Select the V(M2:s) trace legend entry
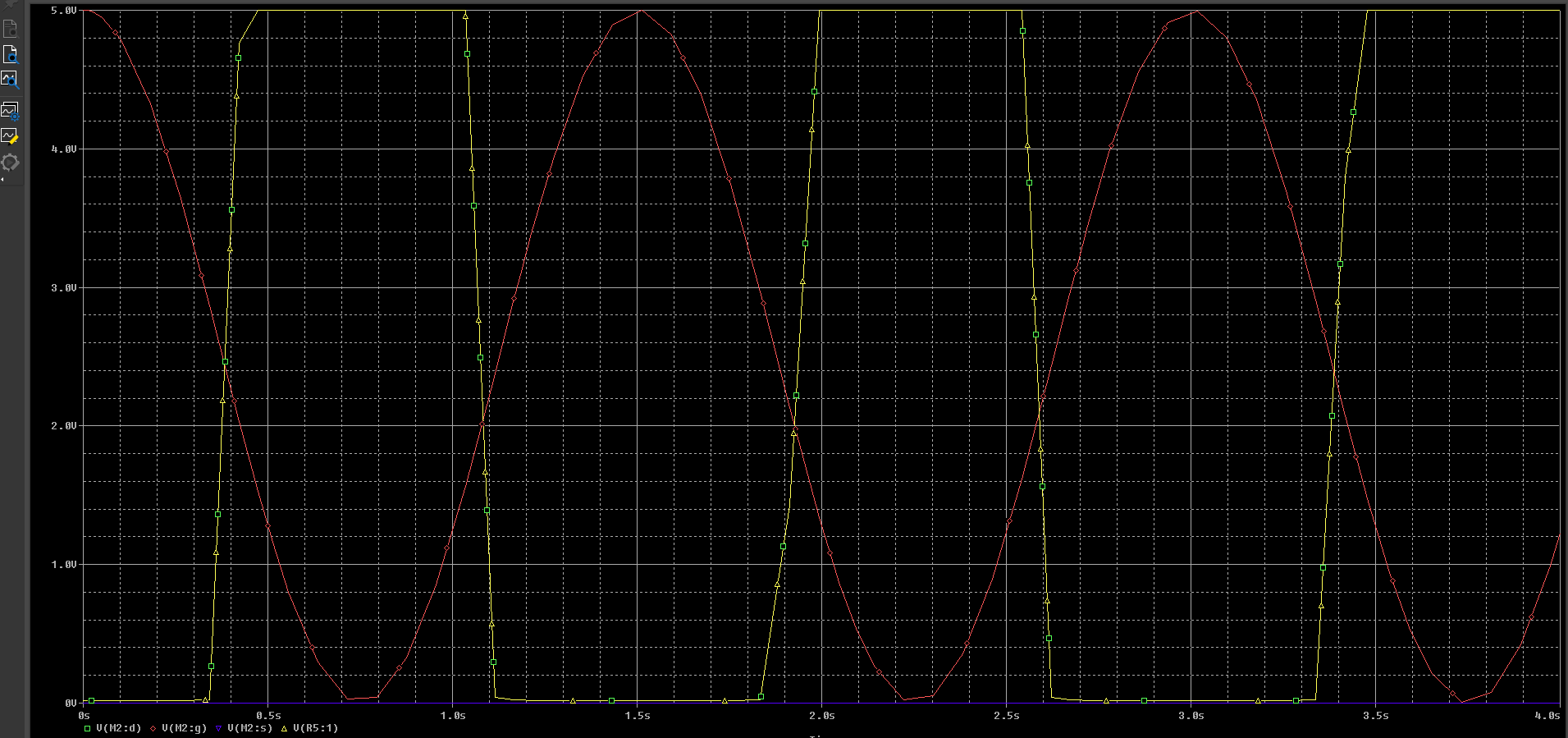Viewport: 1568px width, 738px height. (244, 728)
